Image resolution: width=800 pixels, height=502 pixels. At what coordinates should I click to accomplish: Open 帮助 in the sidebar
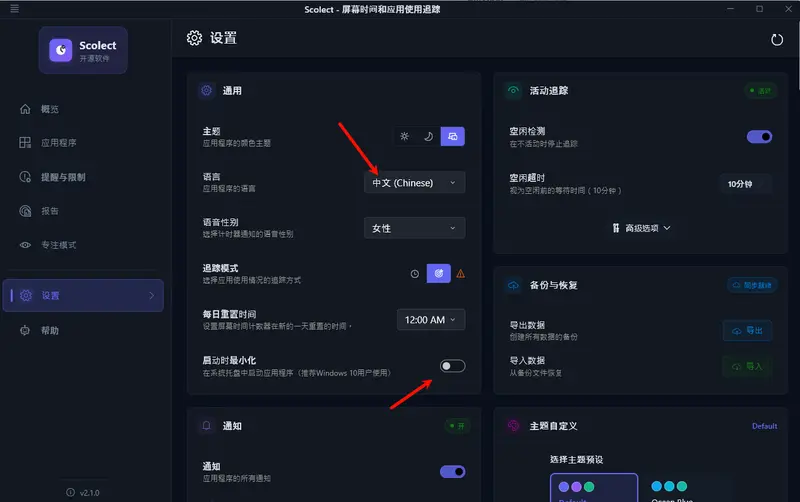pos(83,330)
